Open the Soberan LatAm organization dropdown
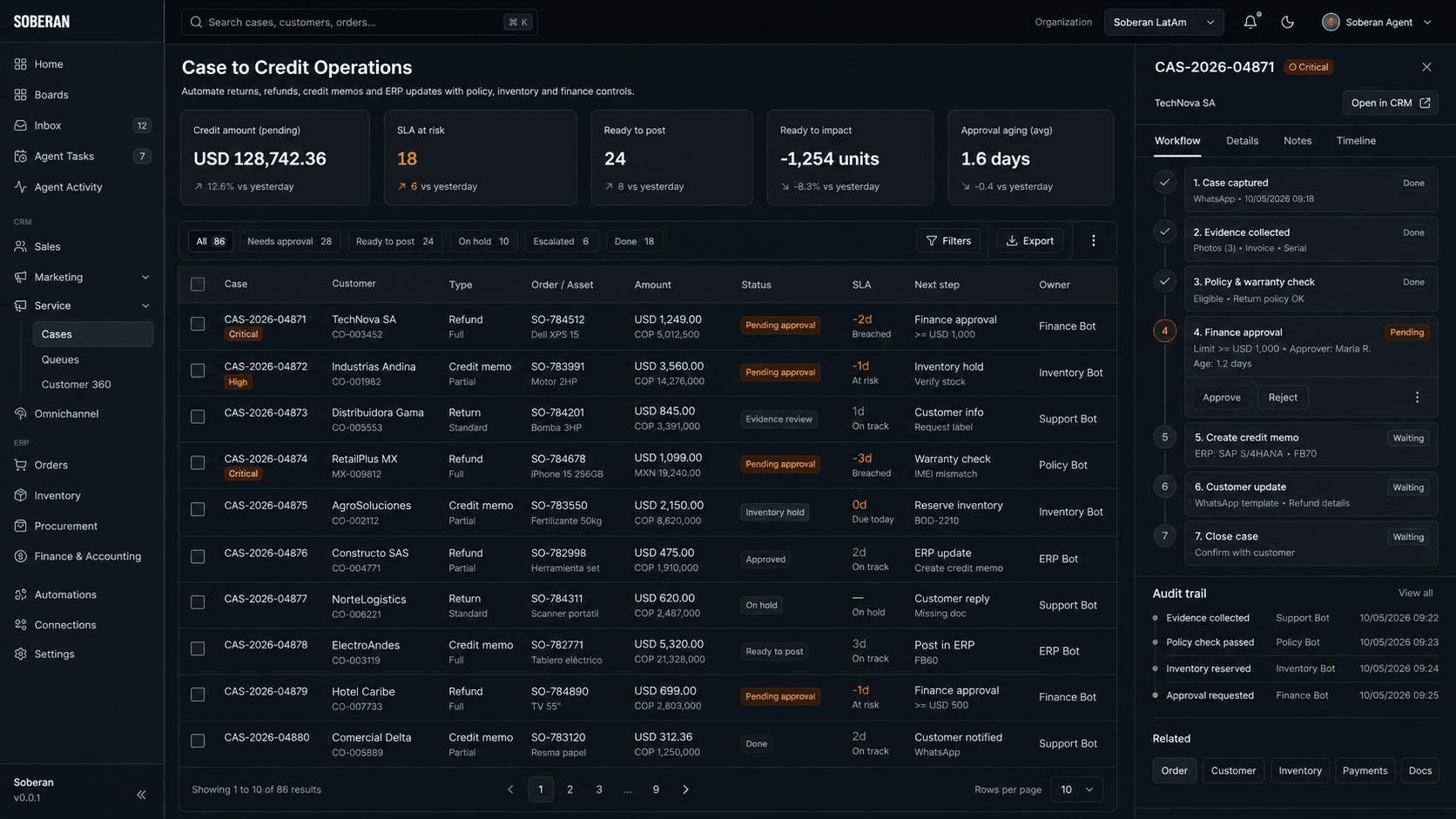 (1163, 23)
